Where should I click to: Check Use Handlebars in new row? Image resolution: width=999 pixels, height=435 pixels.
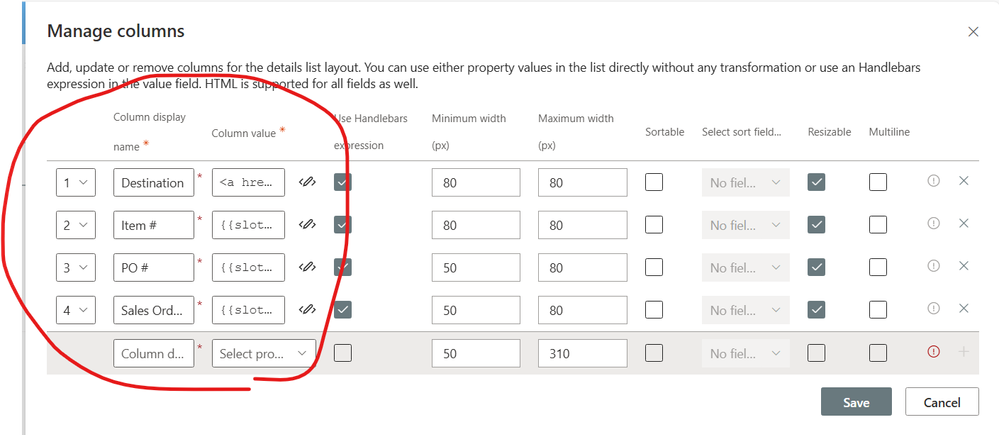point(343,353)
